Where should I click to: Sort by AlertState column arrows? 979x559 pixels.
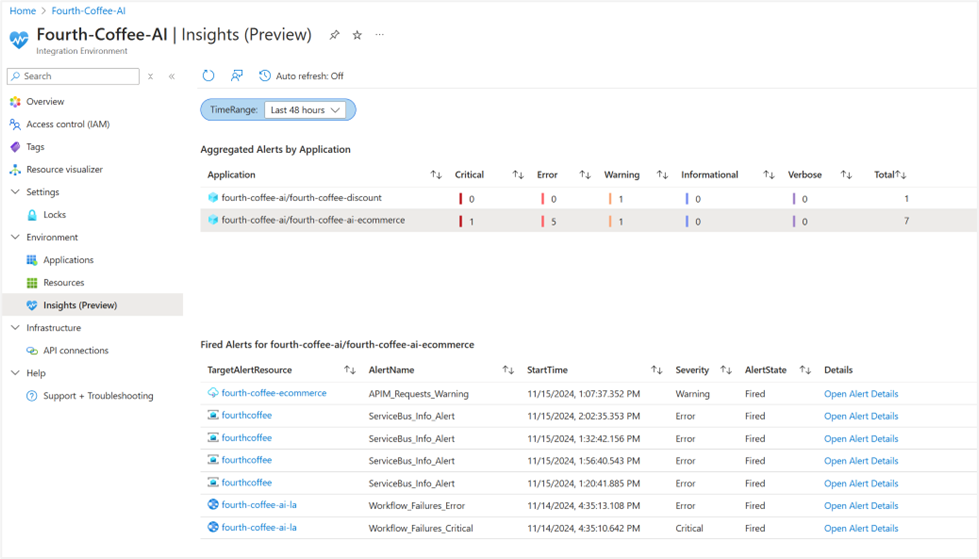click(805, 370)
